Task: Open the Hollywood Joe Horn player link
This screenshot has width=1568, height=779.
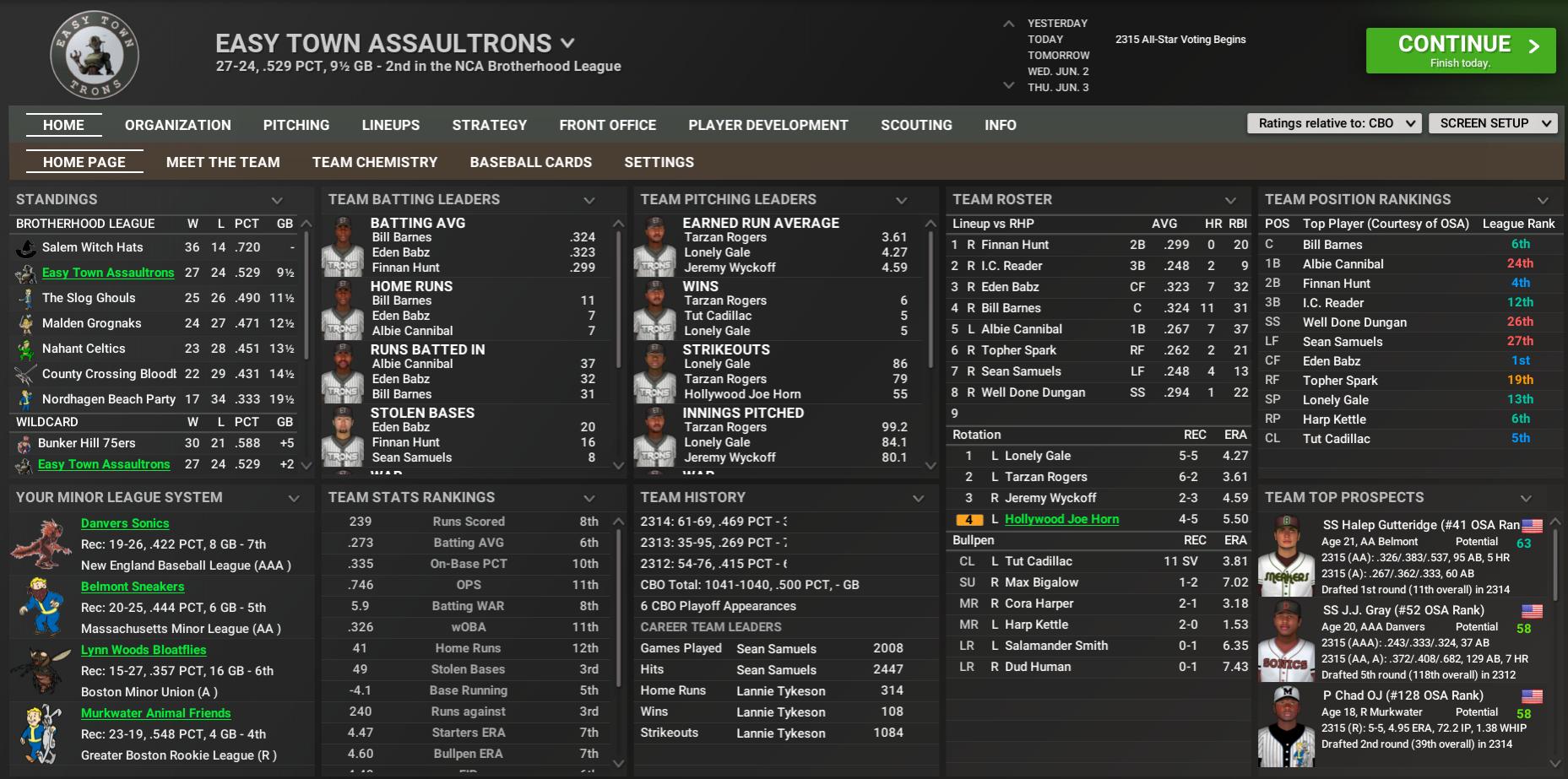Action: coord(1061,519)
